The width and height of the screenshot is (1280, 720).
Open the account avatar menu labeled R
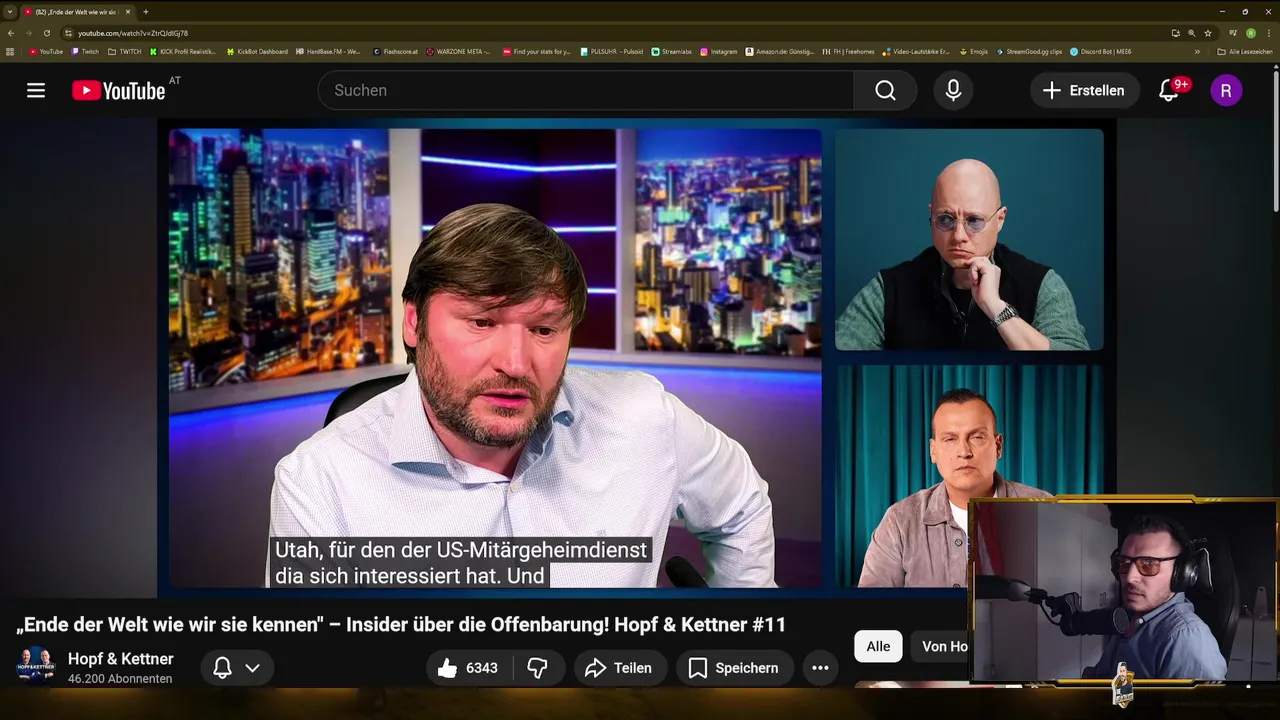(x=1226, y=90)
